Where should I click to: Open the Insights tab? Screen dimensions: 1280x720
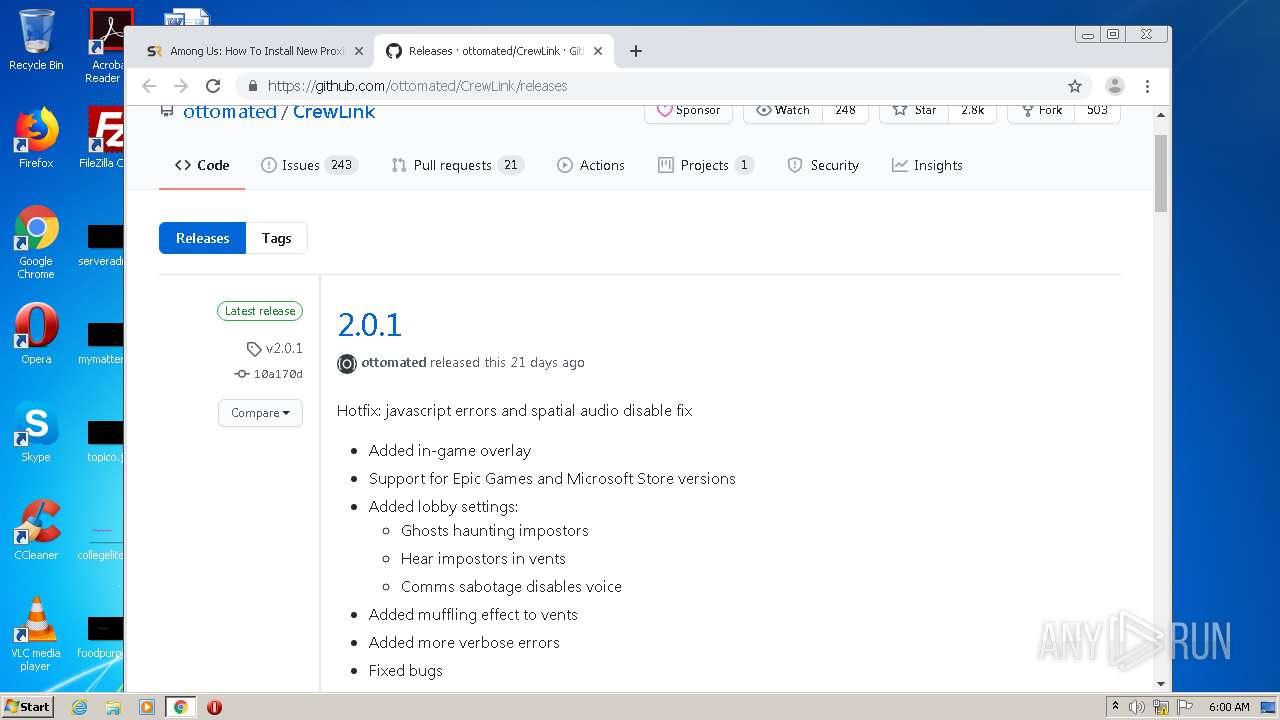point(927,165)
